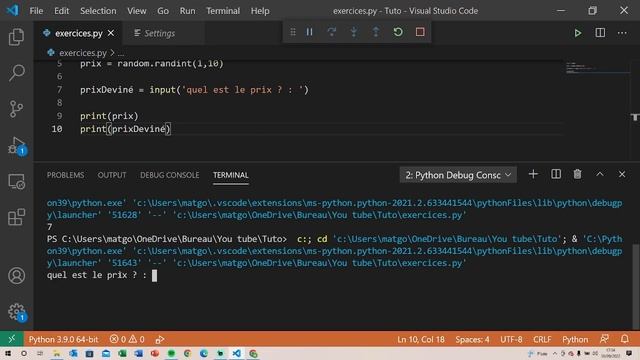Switch to the exercices.py tab
640x360 pixels.
pos(78,33)
